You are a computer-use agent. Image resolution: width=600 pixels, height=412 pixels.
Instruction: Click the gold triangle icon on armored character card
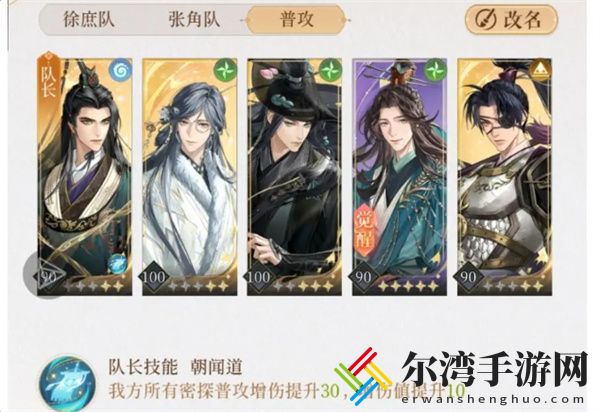[x=540, y=70]
